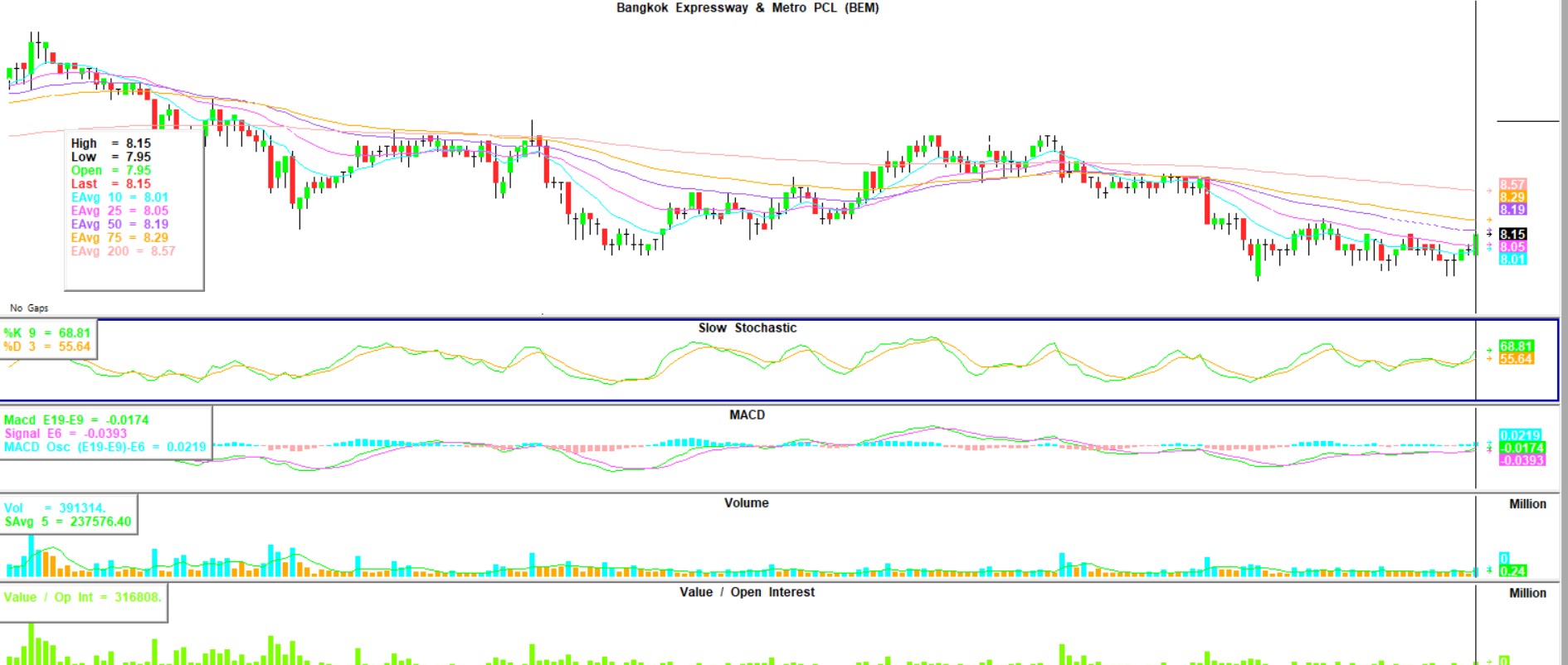Click the EAvg 75 = 8.29 legend entry
This screenshot has height=665, width=1568.
coord(119,237)
